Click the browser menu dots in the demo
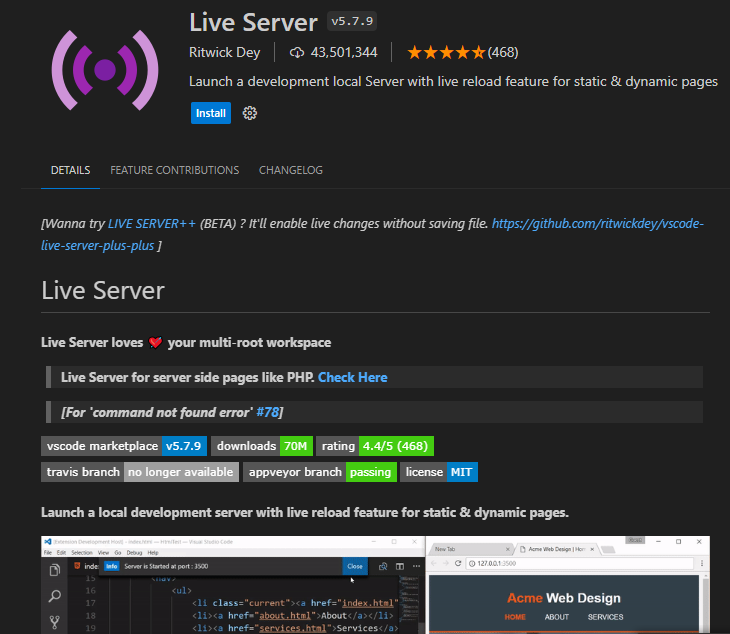The height and width of the screenshot is (634, 730). (x=702, y=563)
